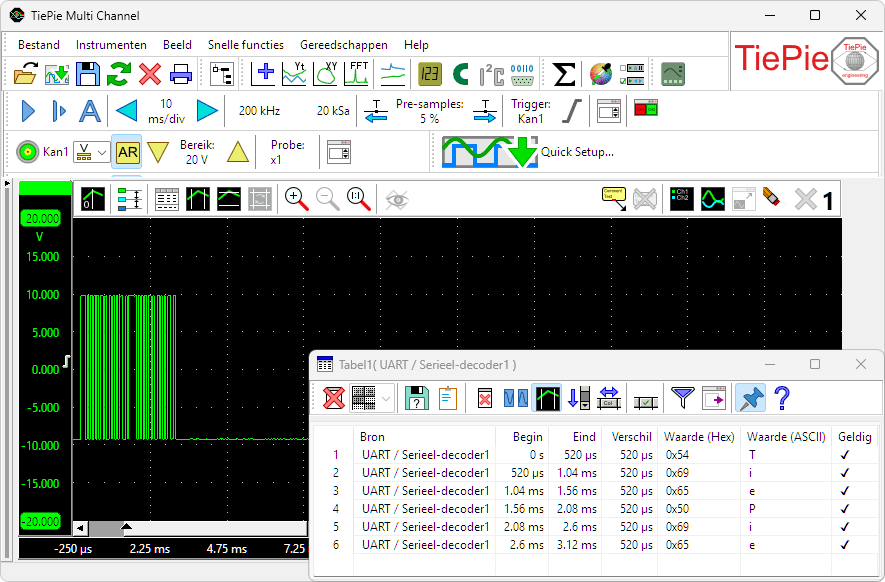Viewport: 885px width, 582px height.
Task: Click the Auto setup A icon
Action: tap(90, 111)
